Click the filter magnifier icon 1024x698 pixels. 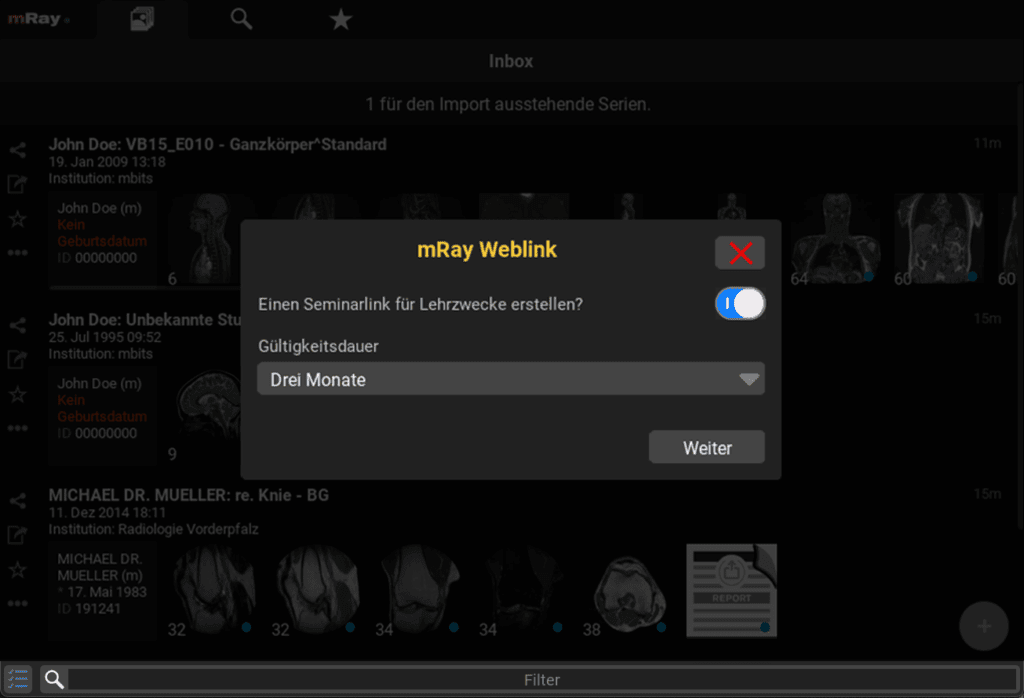[x=55, y=680]
